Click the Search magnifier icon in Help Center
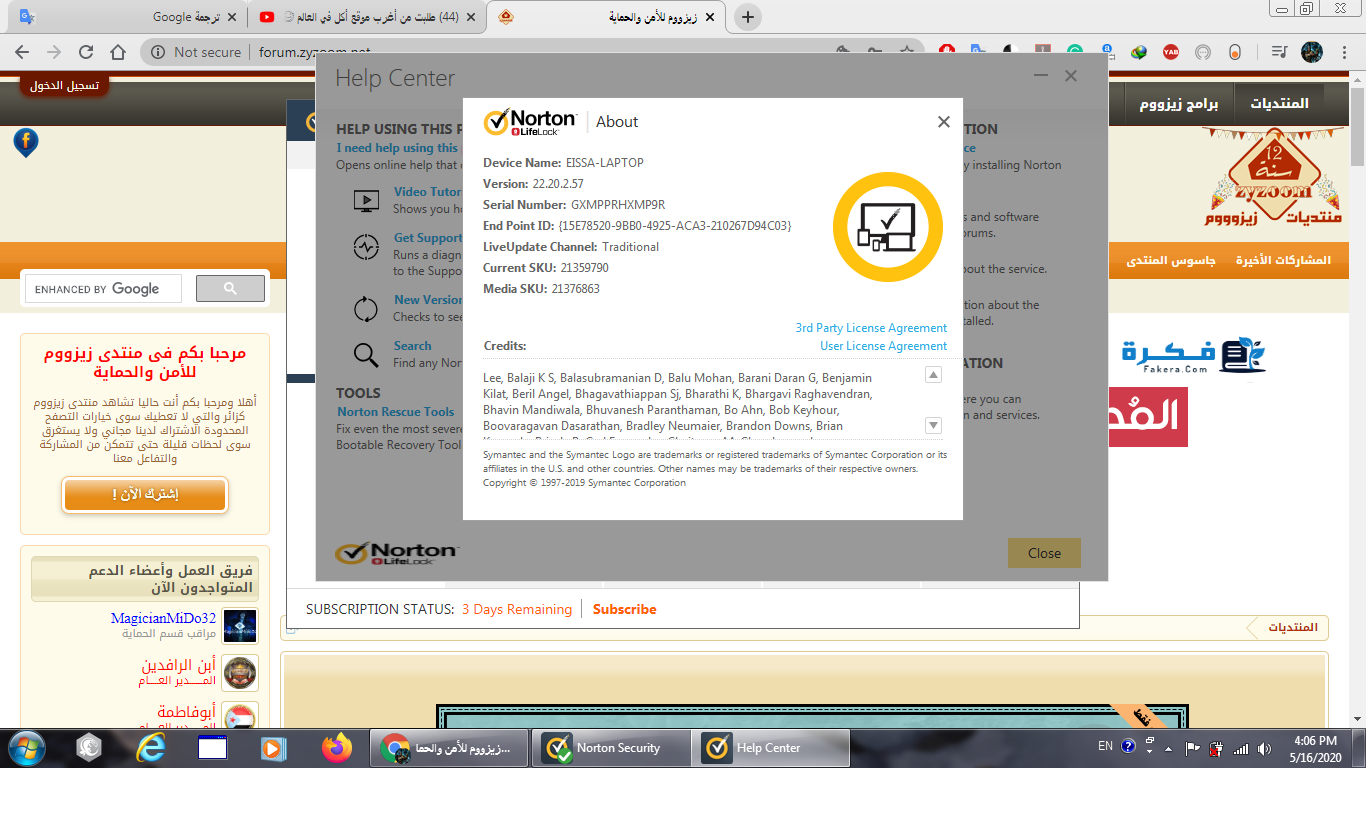Viewport: 1366px width, 822px height. point(366,354)
